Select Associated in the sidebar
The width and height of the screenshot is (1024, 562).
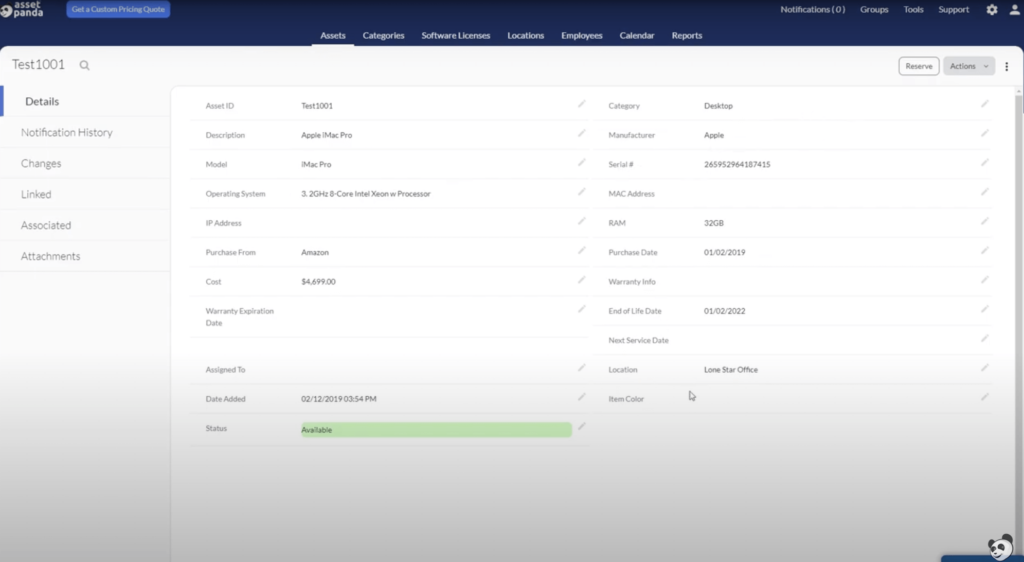click(x=86, y=225)
